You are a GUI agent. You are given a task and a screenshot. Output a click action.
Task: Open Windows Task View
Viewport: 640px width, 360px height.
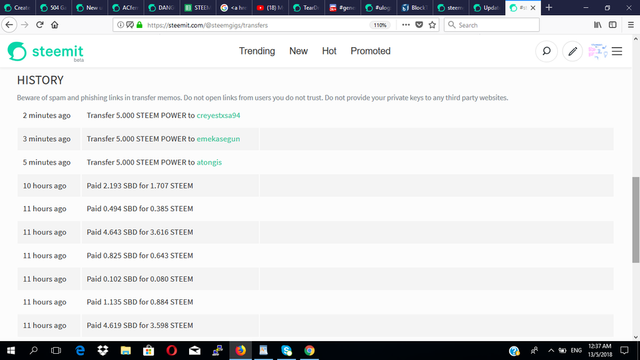56,351
